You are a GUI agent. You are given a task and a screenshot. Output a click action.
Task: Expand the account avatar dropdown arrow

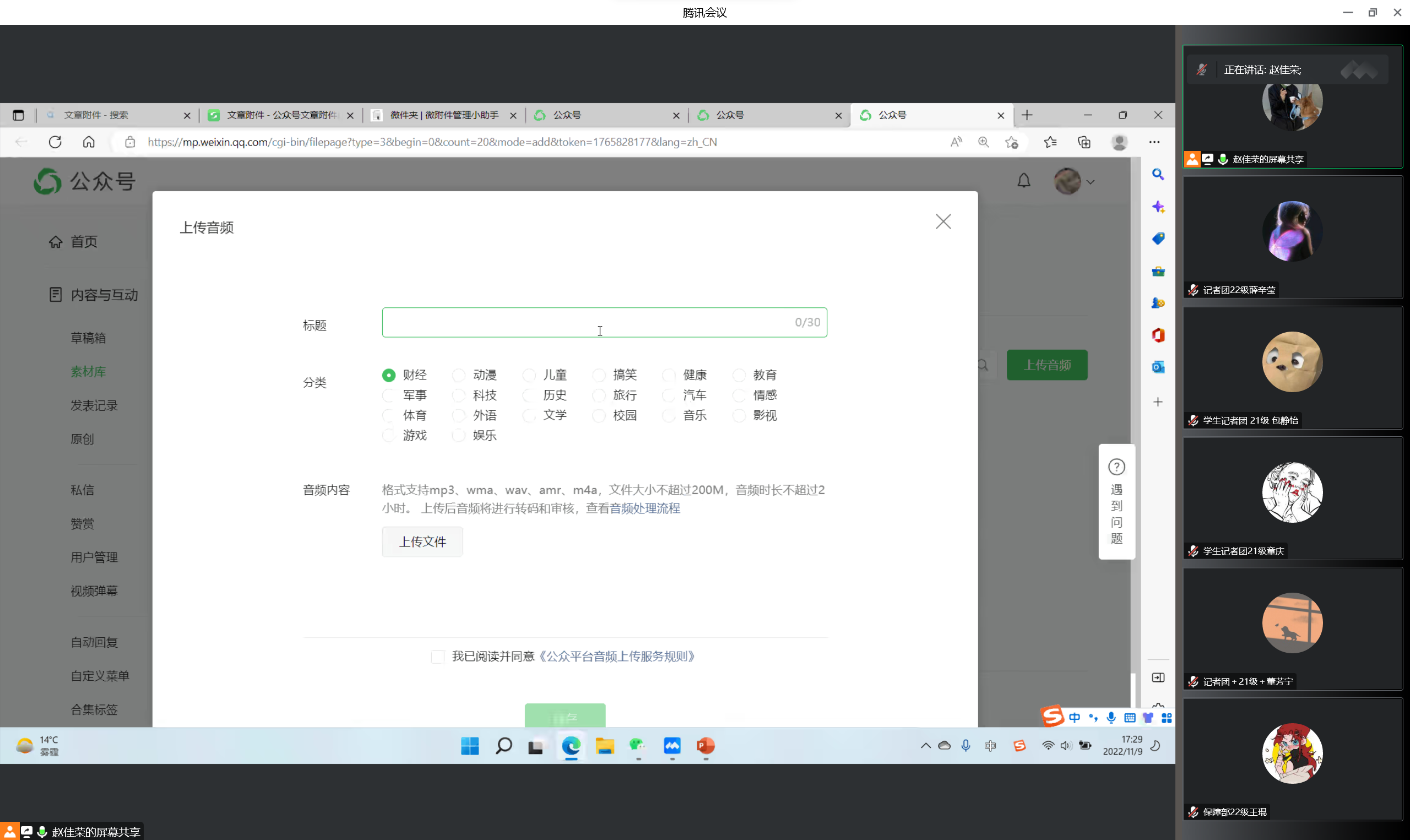[1091, 182]
